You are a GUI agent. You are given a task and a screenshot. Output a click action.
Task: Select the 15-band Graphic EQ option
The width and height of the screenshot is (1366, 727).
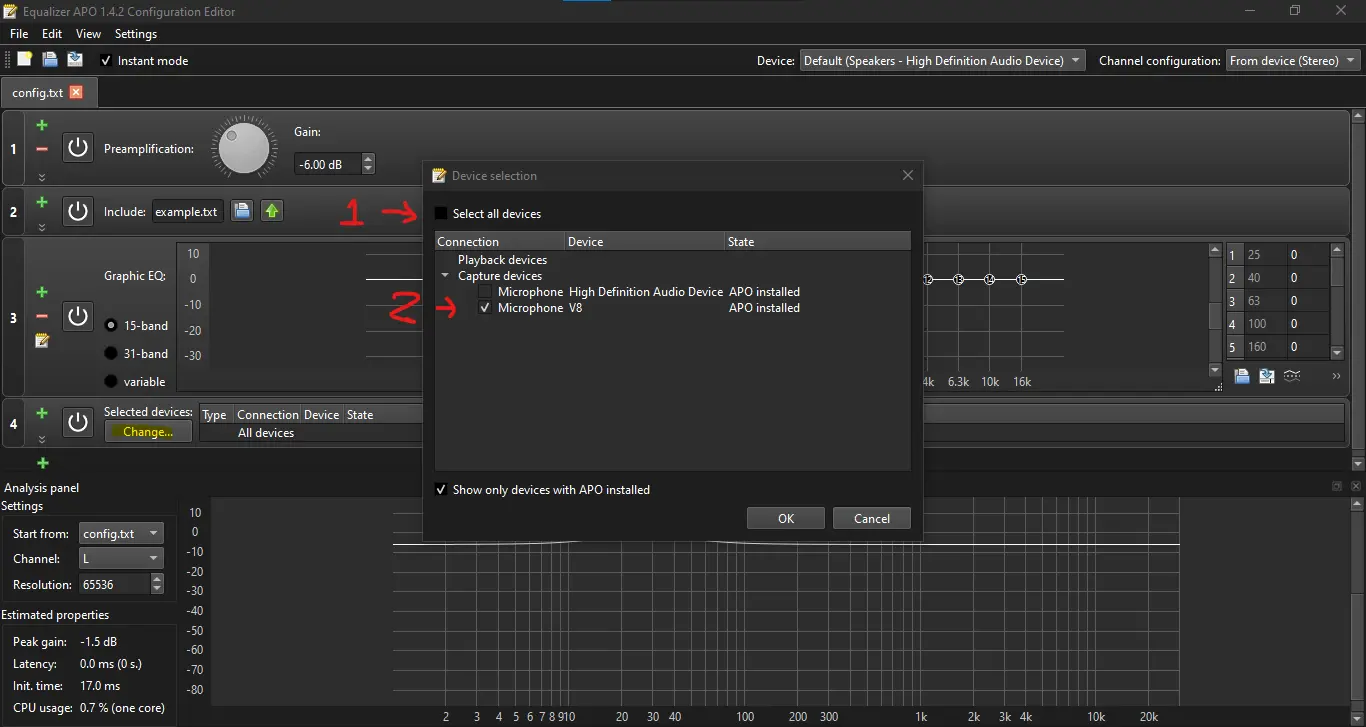[x=112, y=326]
